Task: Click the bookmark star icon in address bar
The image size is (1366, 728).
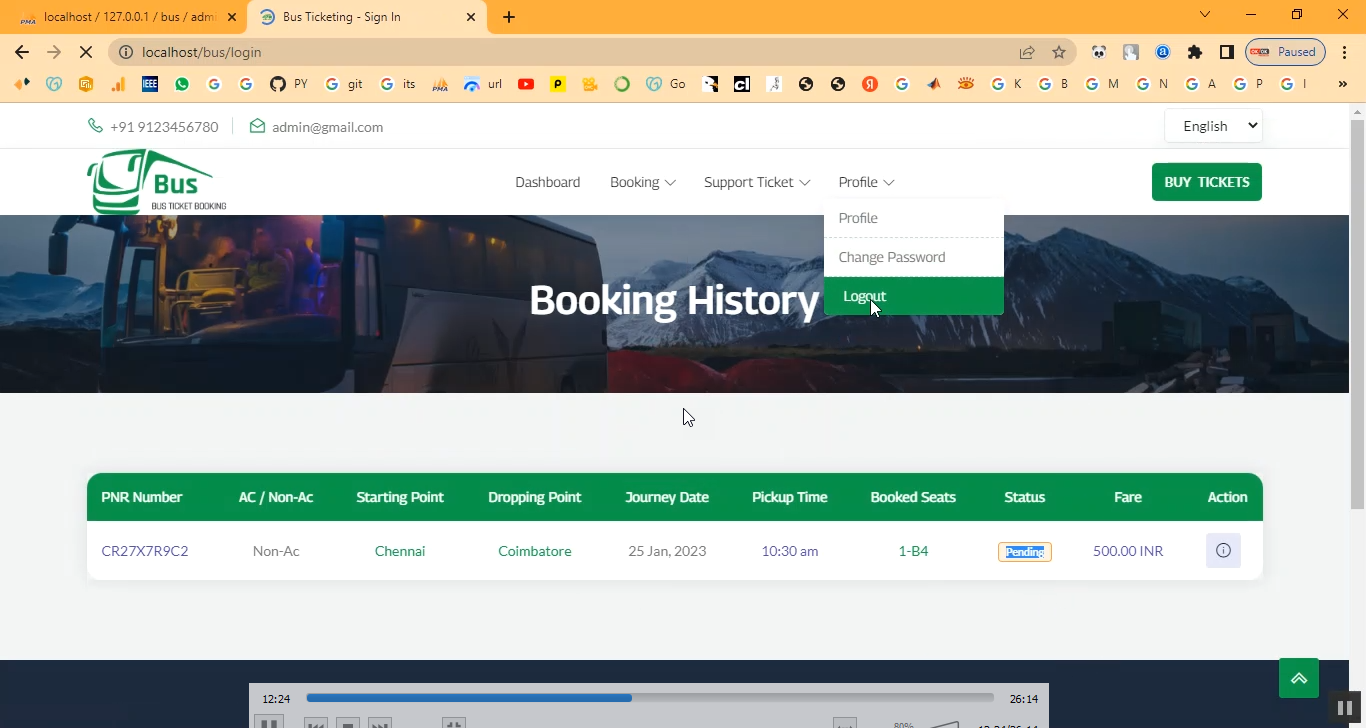Action: [x=1059, y=52]
